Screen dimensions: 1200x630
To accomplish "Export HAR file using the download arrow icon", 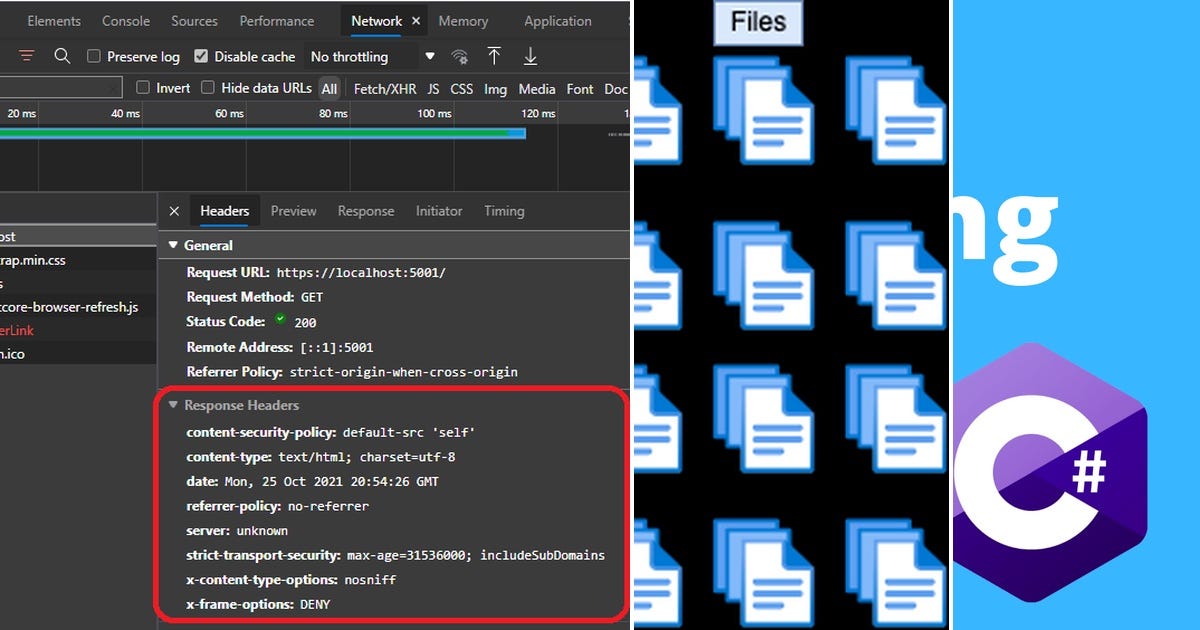I will [531, 56].
